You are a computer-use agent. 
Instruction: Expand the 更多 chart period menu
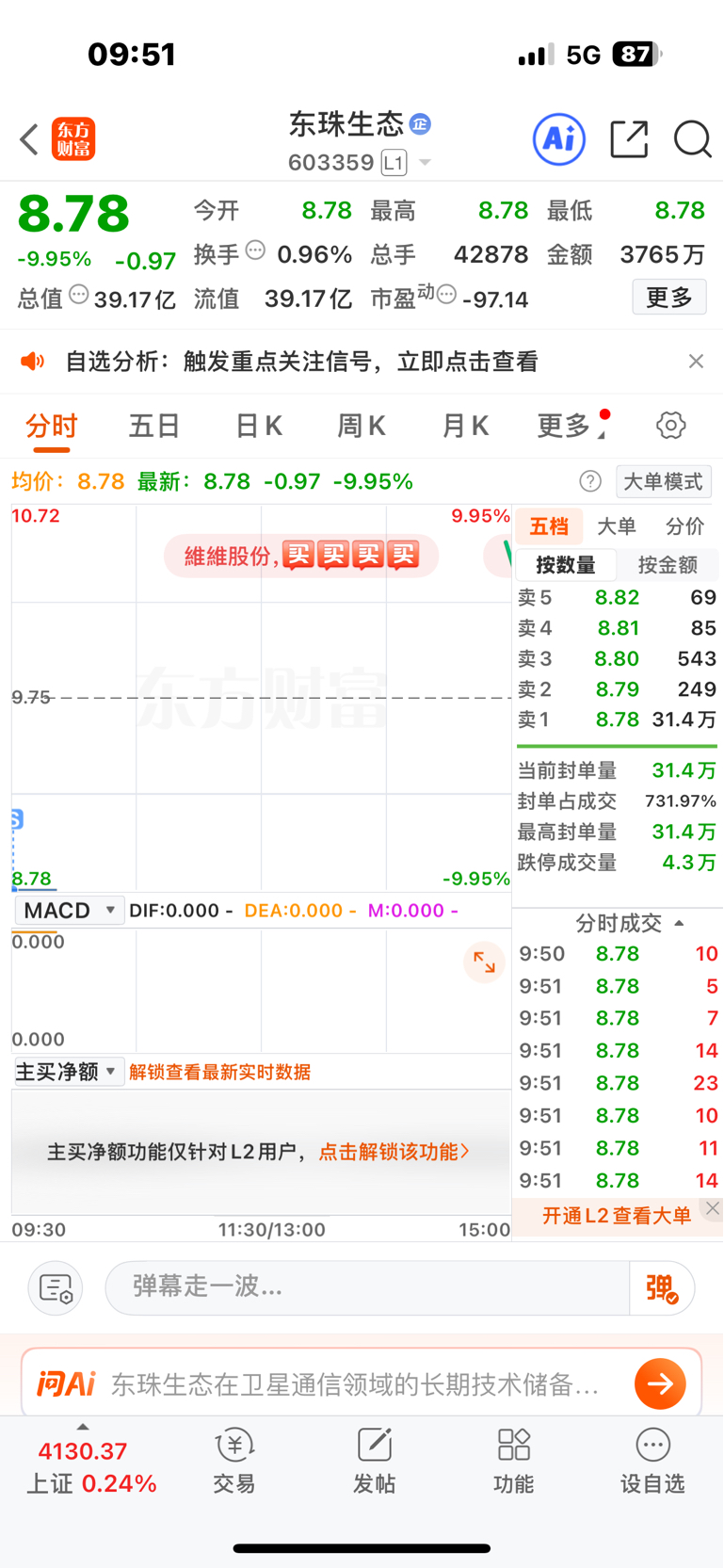pos(572,426)
